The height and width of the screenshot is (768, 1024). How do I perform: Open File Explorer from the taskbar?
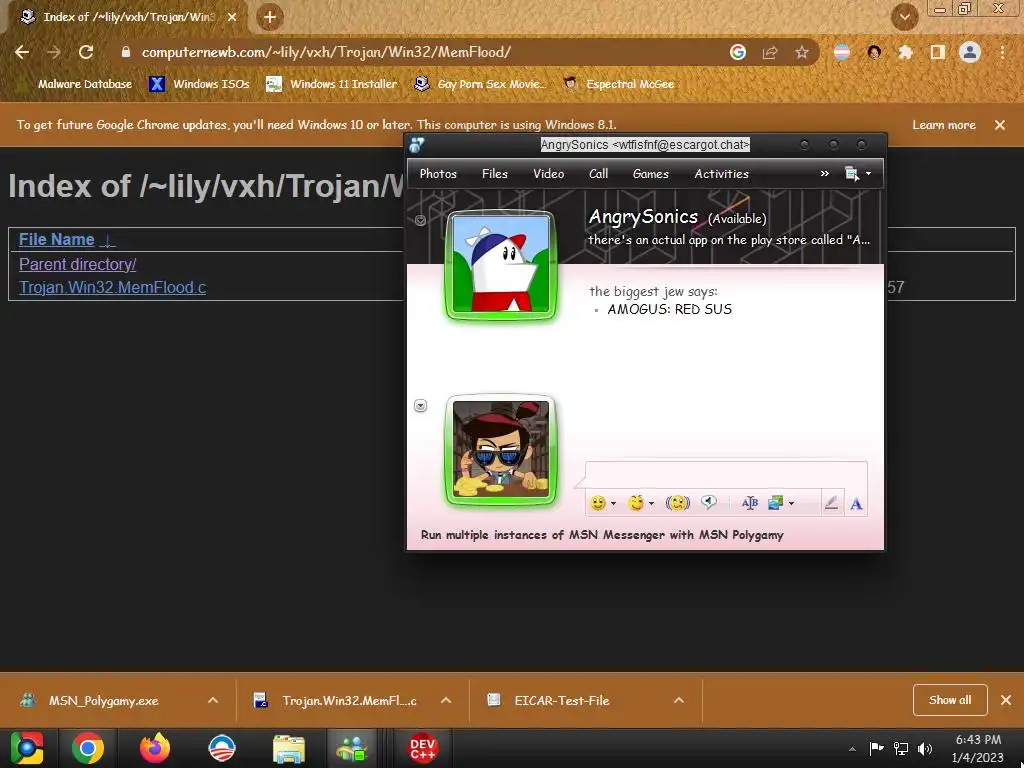point(289,748)
